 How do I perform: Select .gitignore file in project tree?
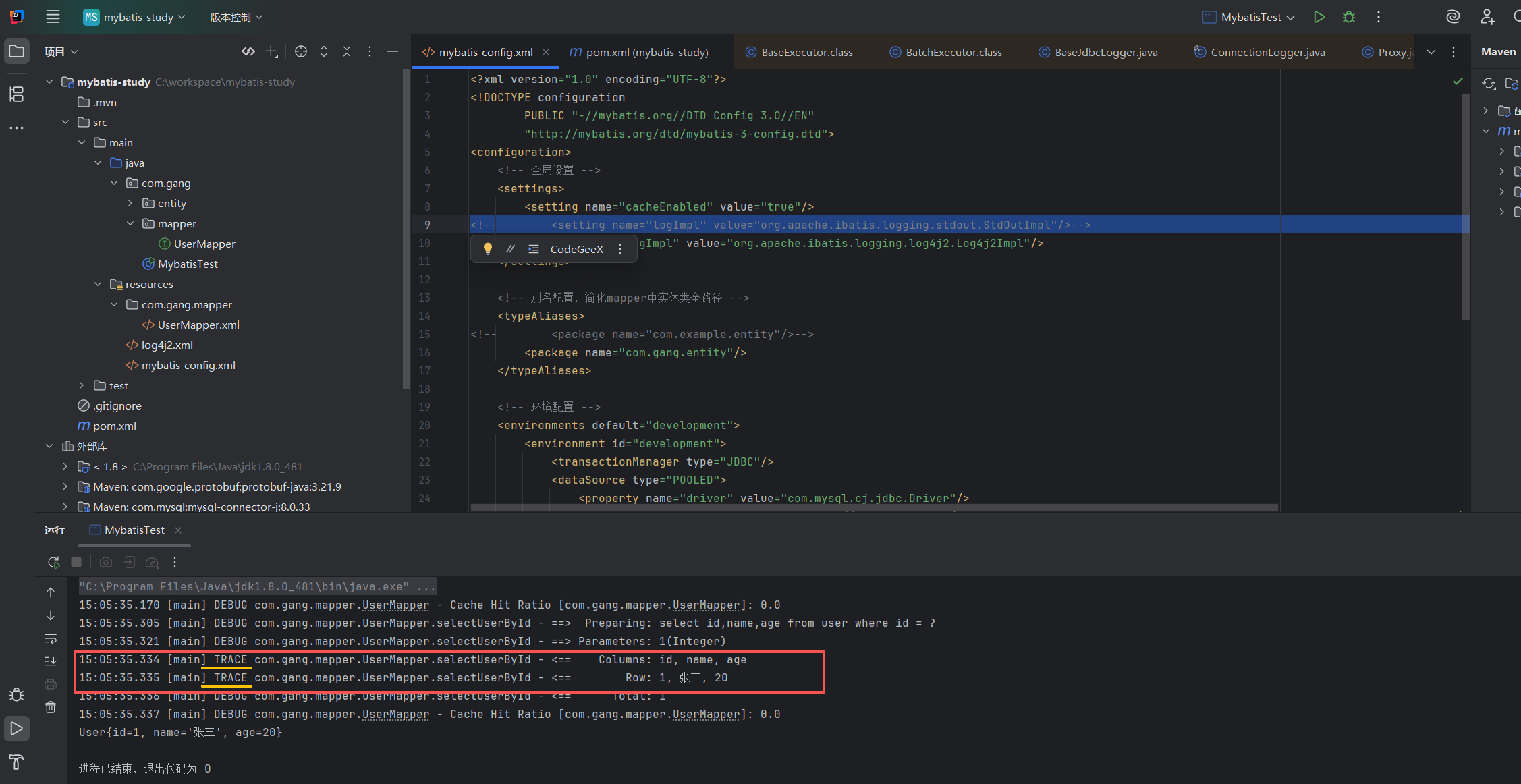tap(117, 405)
